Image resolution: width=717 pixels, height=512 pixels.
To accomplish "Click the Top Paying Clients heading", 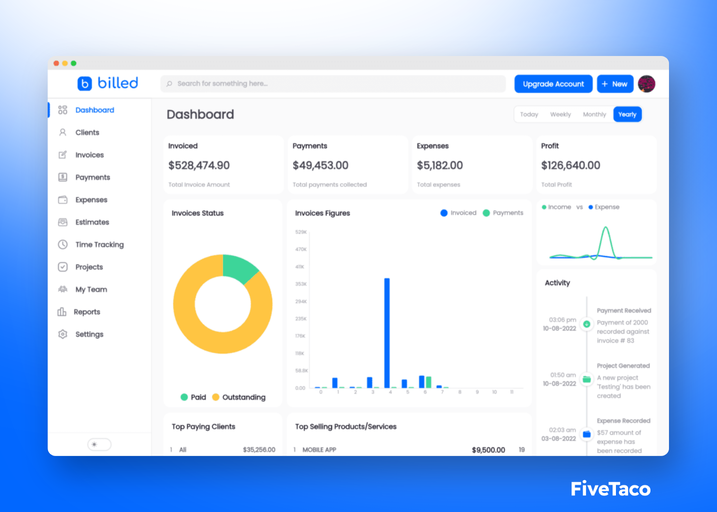I will click(203, 427).
